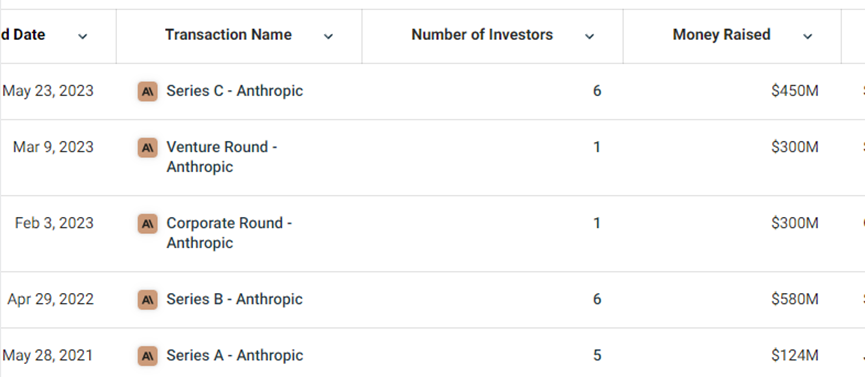Click Anthropic logo icon in Series A row
865x377 pixels.
pyautogui.click(x=147, y=356)
